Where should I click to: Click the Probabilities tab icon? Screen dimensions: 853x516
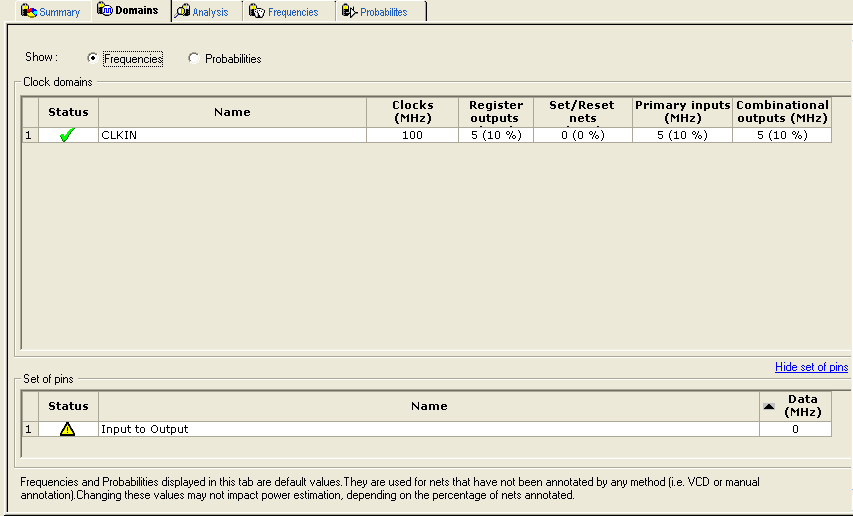click(x=349, y=12)
